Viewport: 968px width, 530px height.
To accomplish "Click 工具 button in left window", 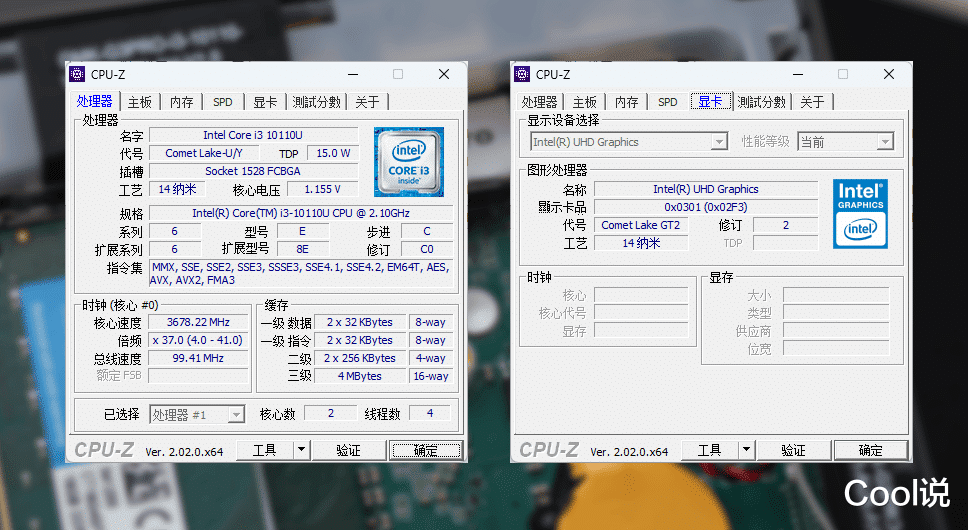I will (265, 450).
